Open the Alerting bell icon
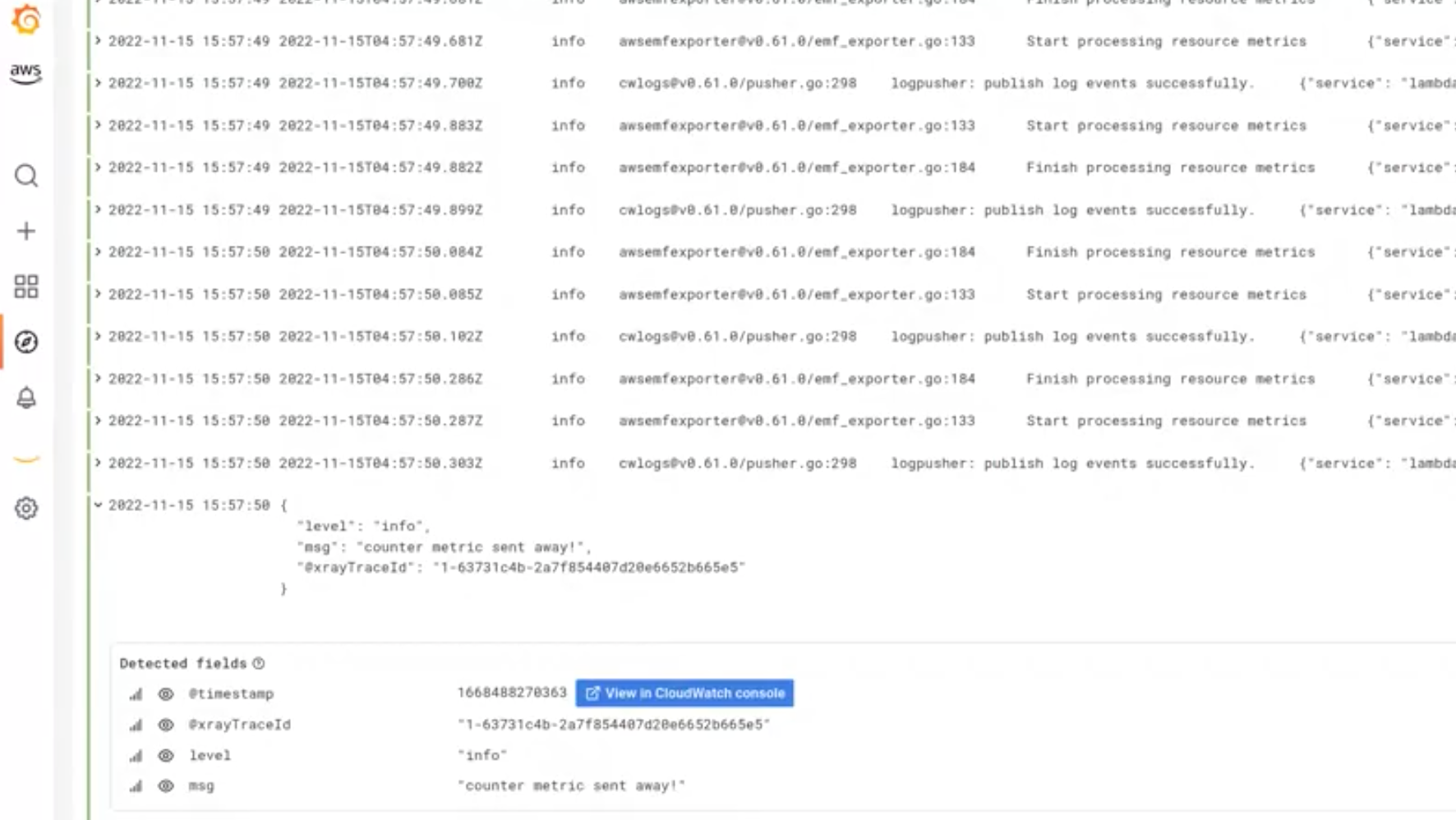1456x820 pixels. coord(25,399)
